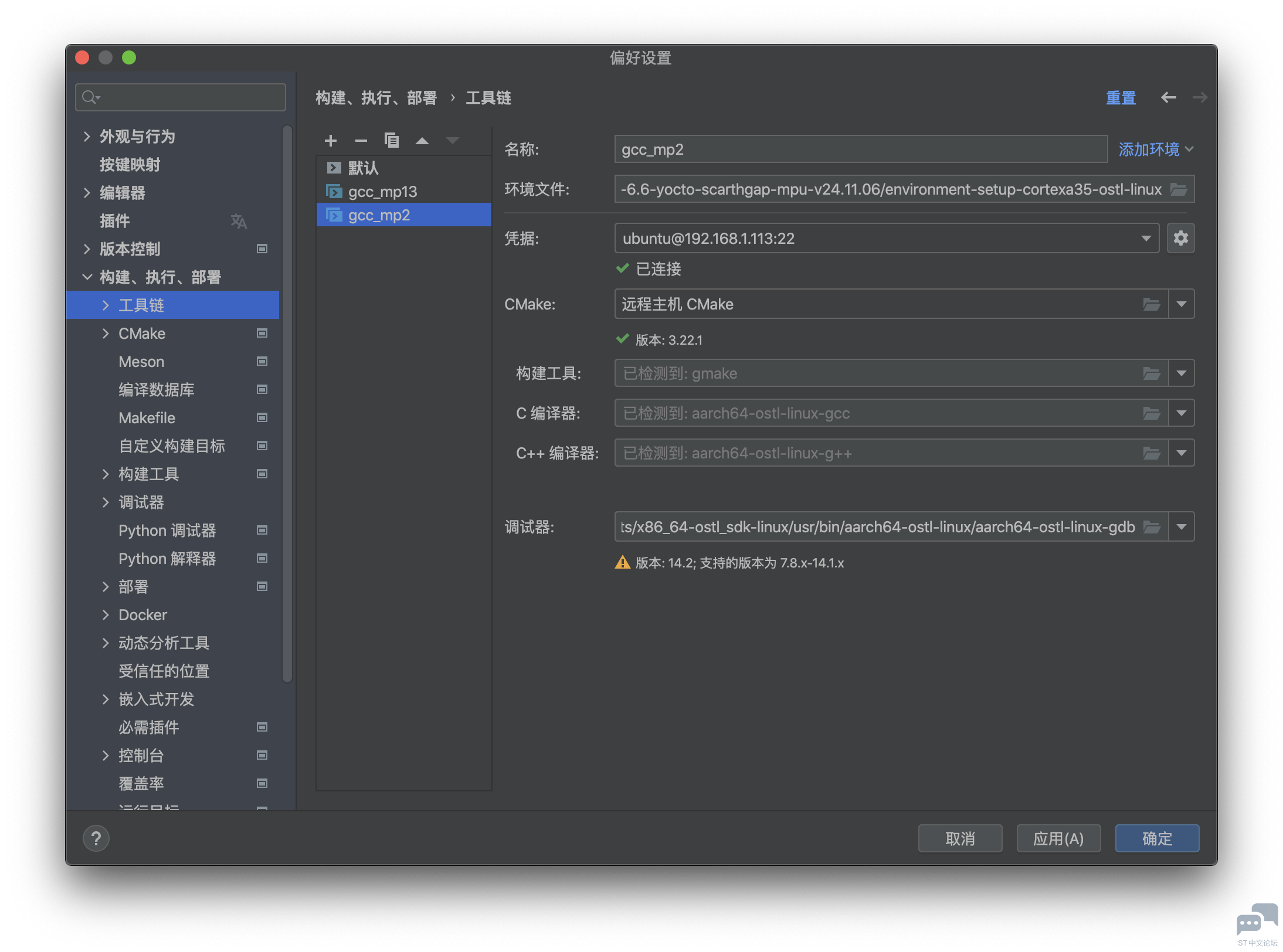Click sidebar vertical scrollbar
The width and height of the screenshot is (1283, 952).
[x=287, y=404]
